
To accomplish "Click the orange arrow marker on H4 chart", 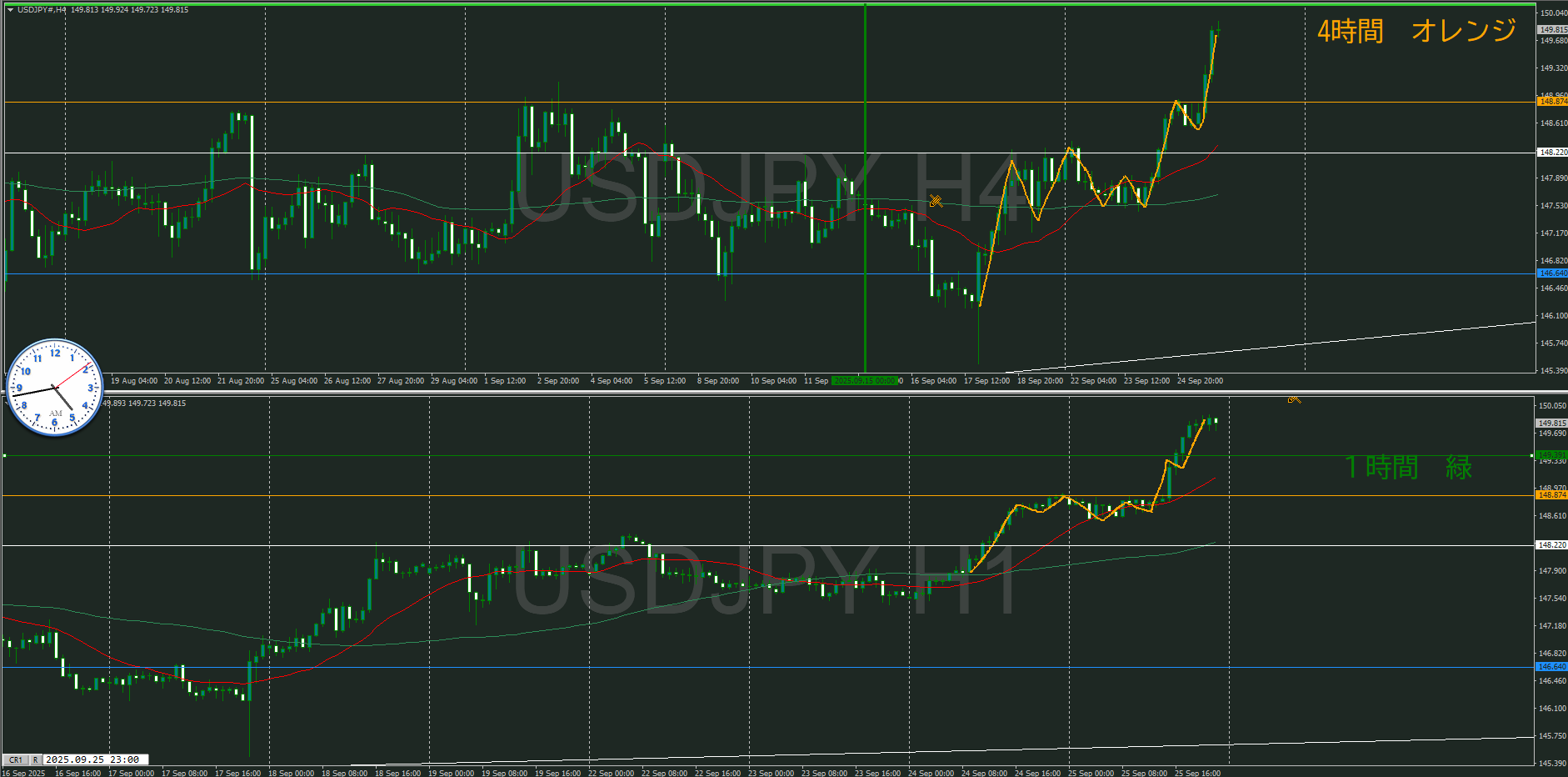I will 936,201.
